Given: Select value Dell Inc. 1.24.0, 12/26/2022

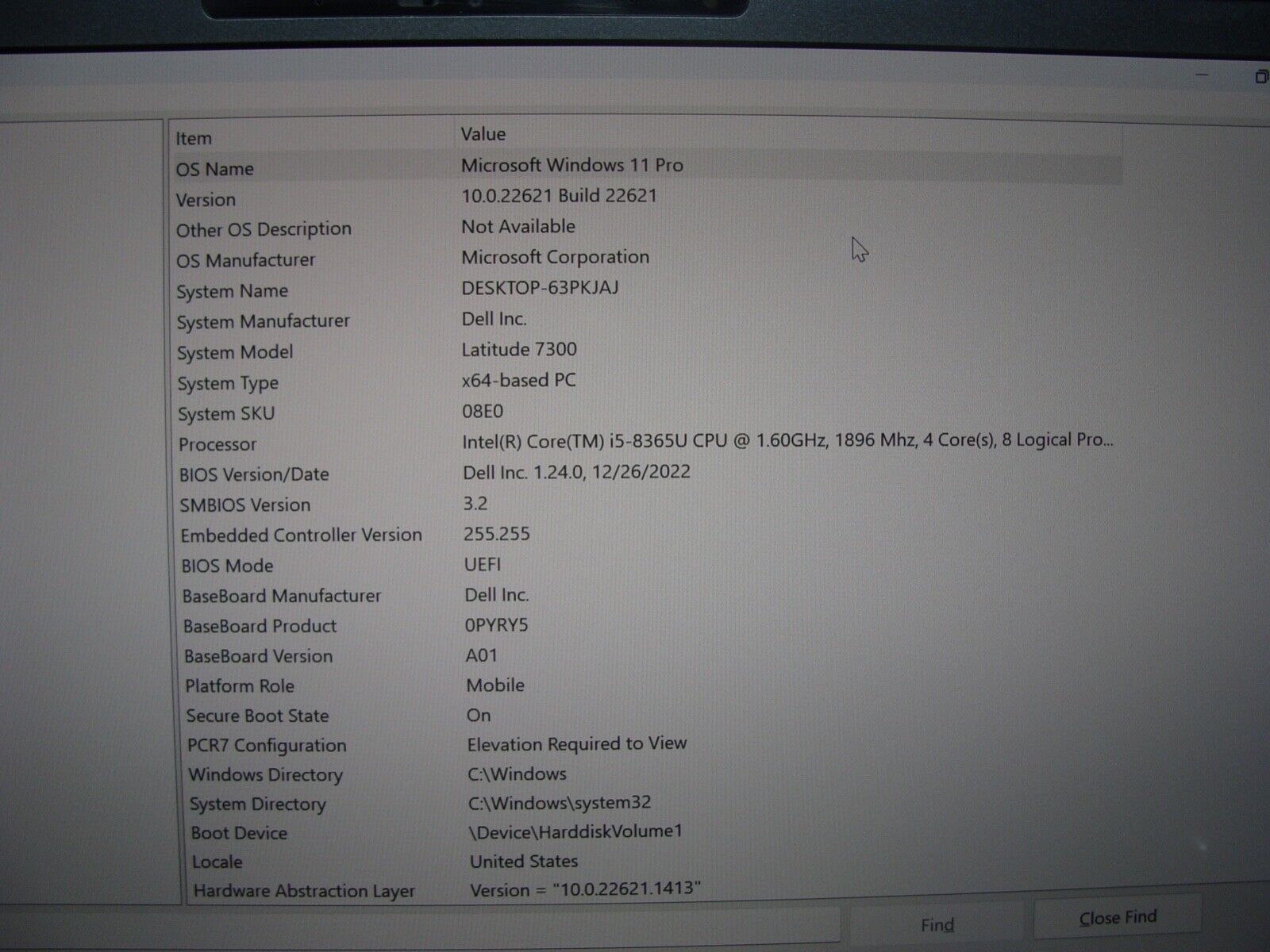Looking at the screenshot, I should tap(577, 472).
